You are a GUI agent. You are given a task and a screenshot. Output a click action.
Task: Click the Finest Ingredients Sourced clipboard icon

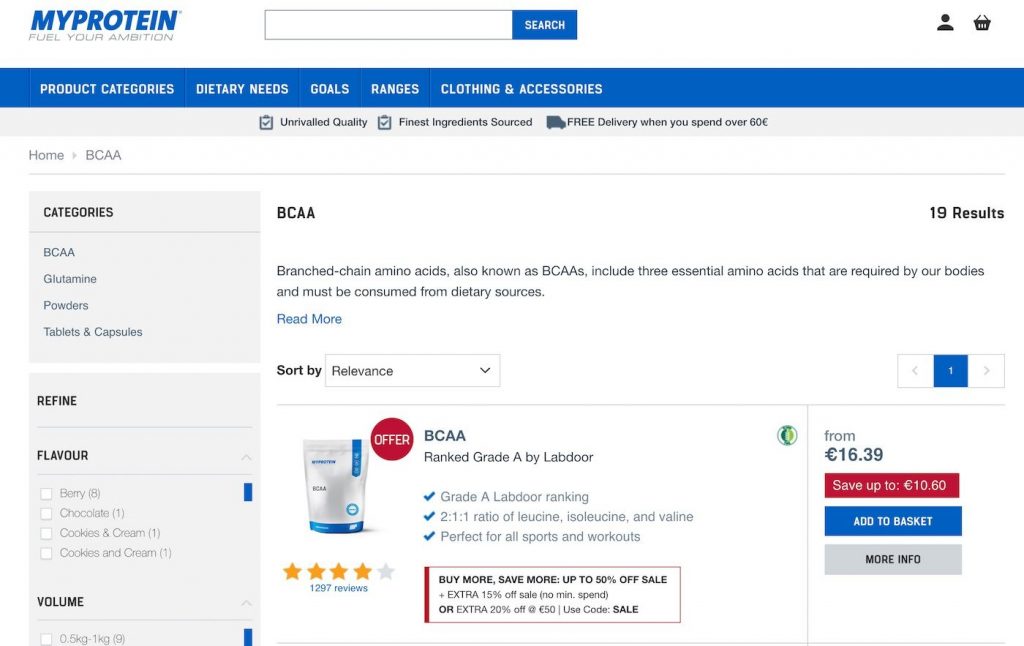(x=385, y=122)
